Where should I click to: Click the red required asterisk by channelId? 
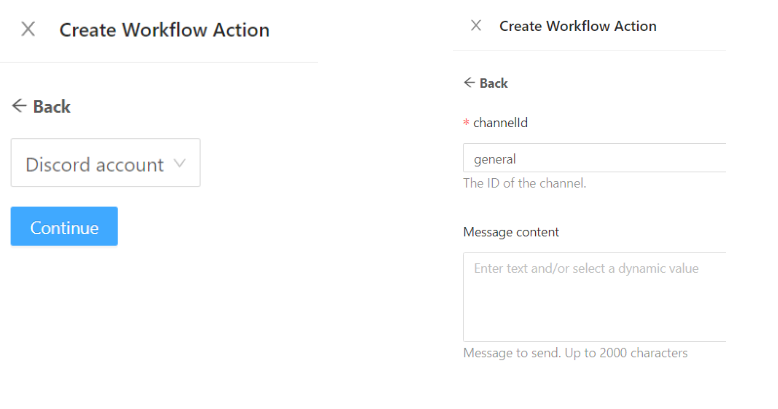click(466, 123)
